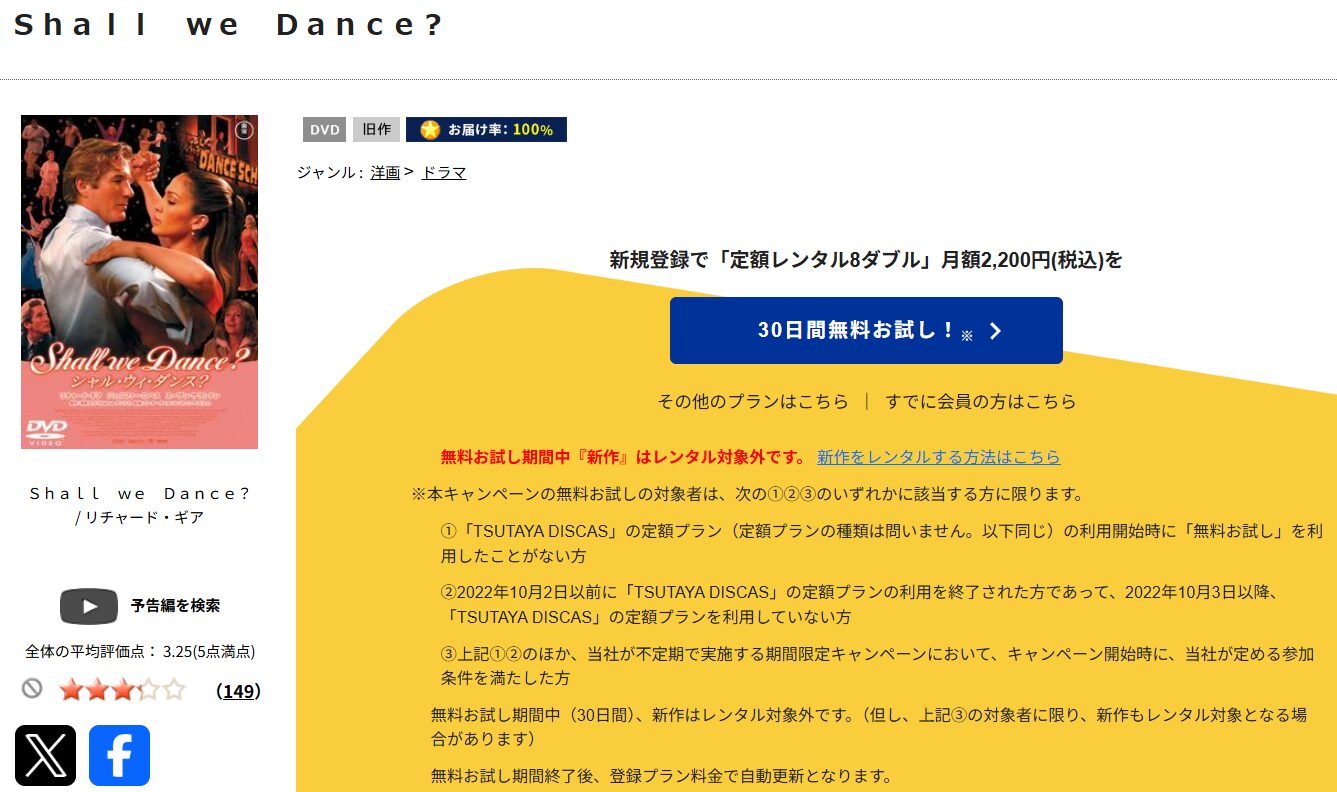Click condition ① TSUTAYA DISCAS paragraph

(x=882, y=543)
